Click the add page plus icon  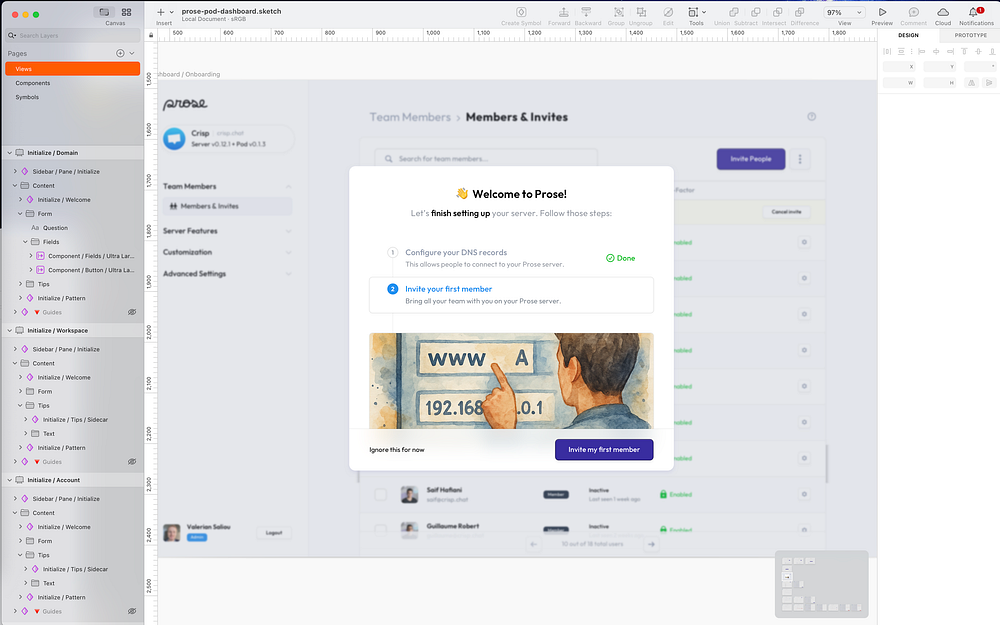[x=120, y=53]
